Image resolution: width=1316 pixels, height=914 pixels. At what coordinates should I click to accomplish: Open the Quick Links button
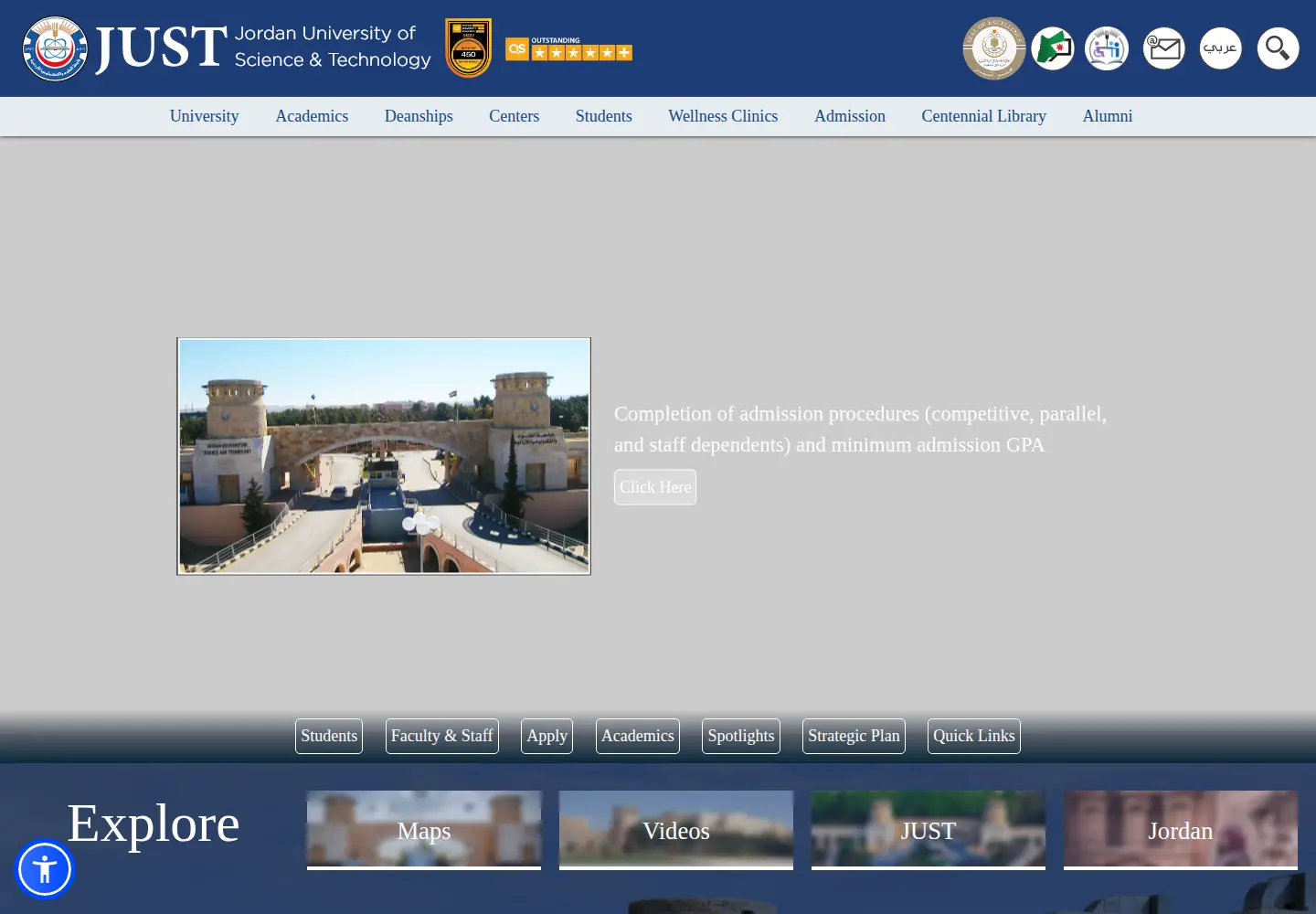pyautogui.click(x=974, y=736)
